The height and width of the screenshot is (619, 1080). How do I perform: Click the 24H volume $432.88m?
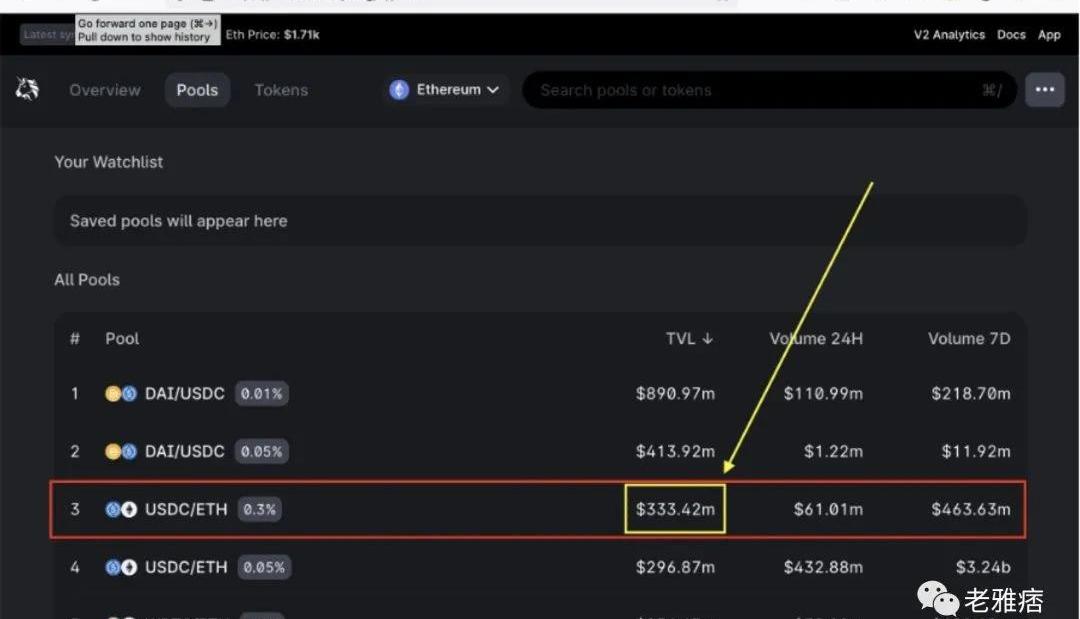[823, 567]
